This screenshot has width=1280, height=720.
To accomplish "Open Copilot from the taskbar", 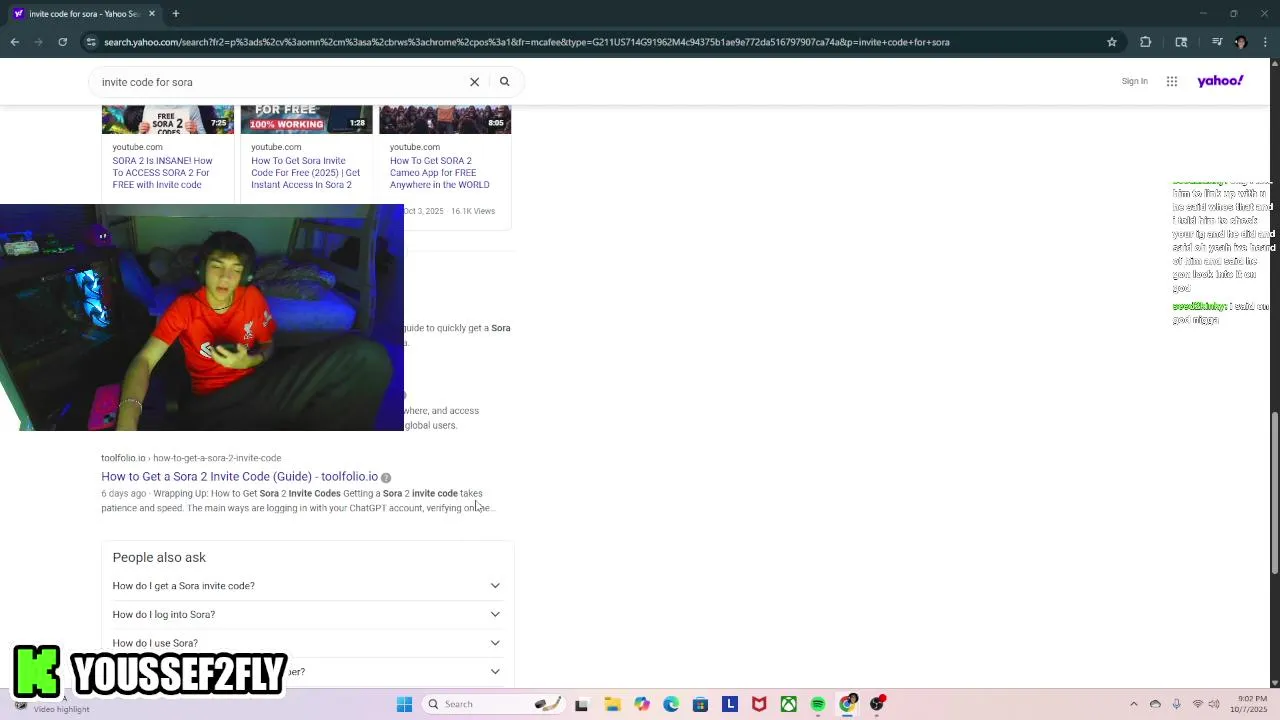I will (641, 704).
